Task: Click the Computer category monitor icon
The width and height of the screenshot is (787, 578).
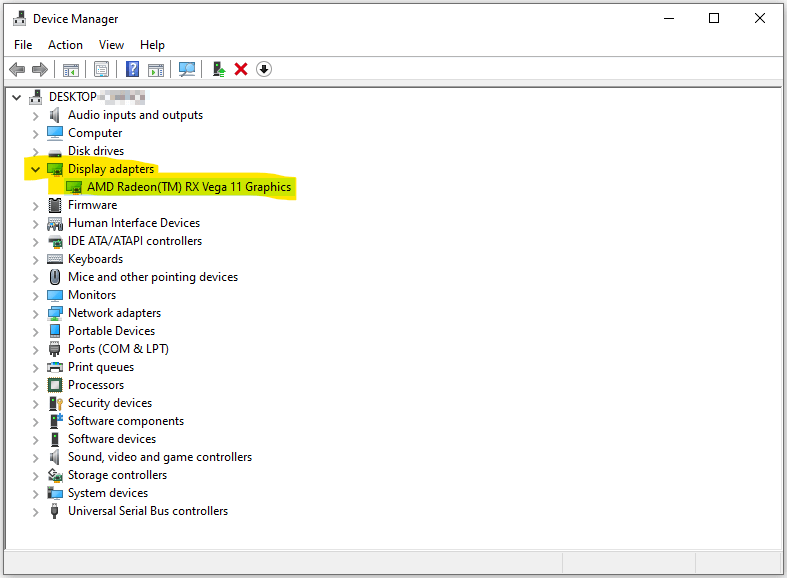Action: coord(55,133)
